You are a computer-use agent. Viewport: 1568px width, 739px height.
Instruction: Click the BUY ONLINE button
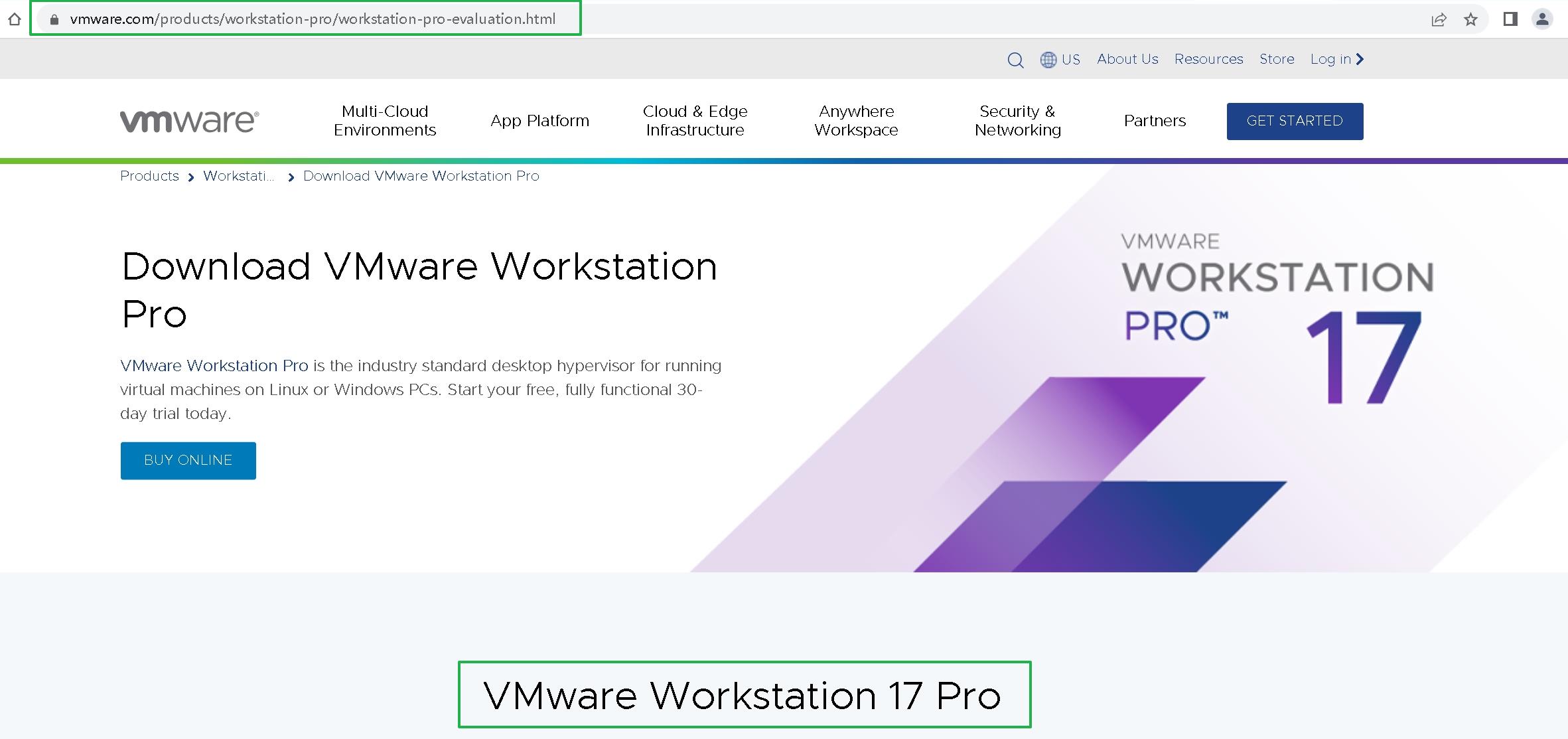coord(188,461)
